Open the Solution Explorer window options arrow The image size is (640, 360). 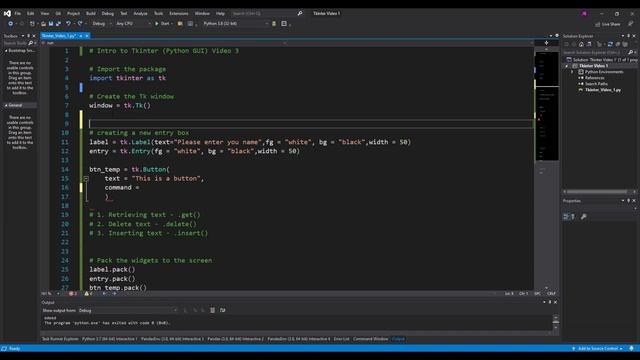(623, 36)
